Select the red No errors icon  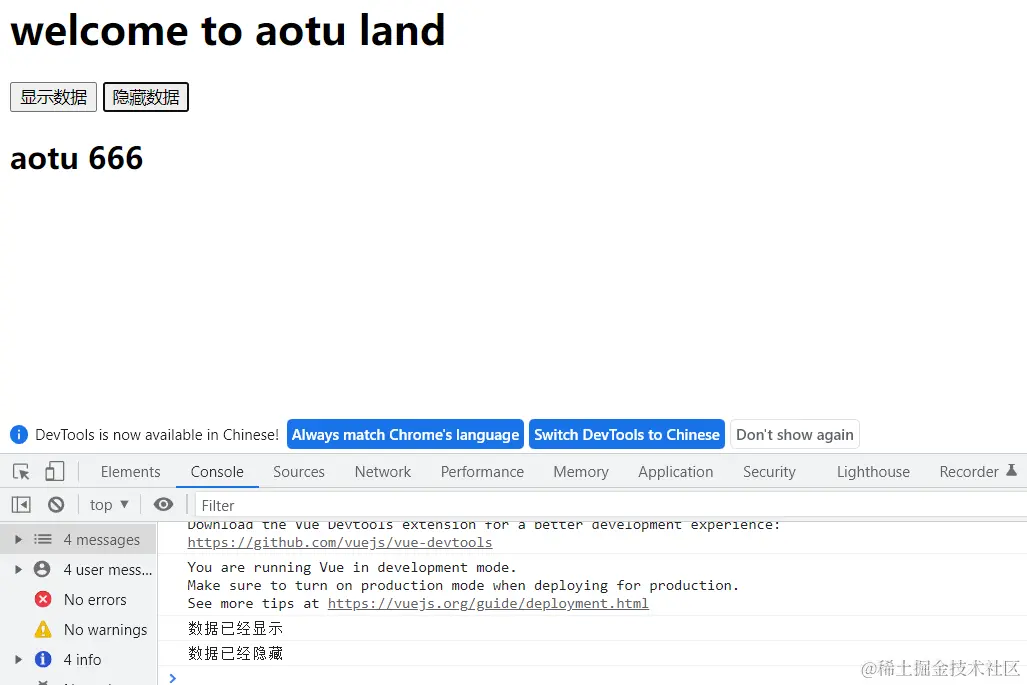tap(43, 599)
